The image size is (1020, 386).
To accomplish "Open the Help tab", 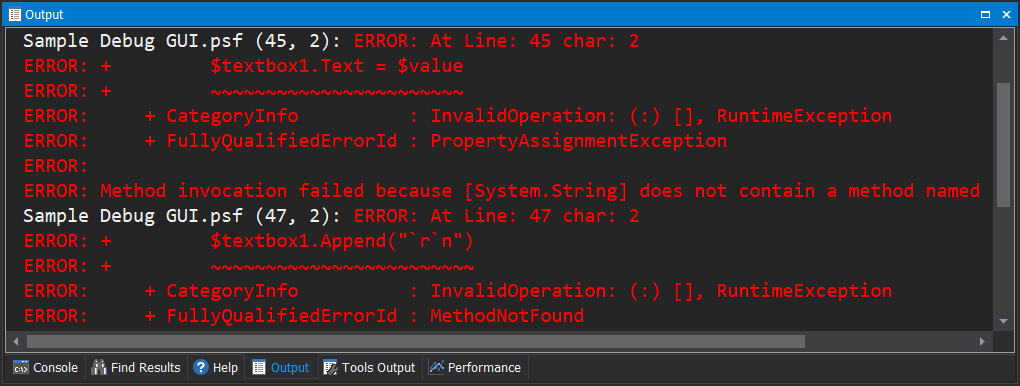I will 216,368.
